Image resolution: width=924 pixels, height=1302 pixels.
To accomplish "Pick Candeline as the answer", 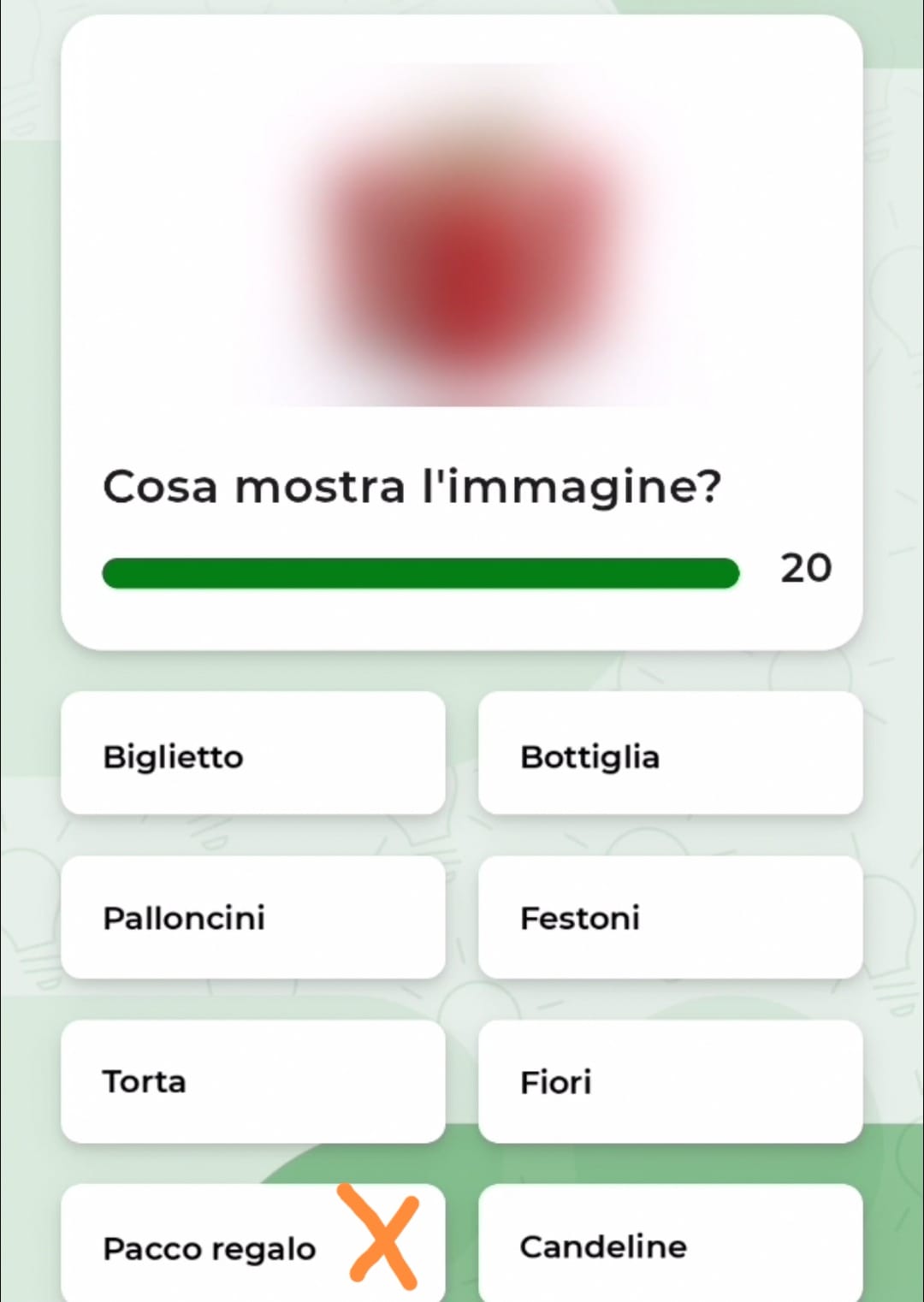I will click(x=670, y=1246).
